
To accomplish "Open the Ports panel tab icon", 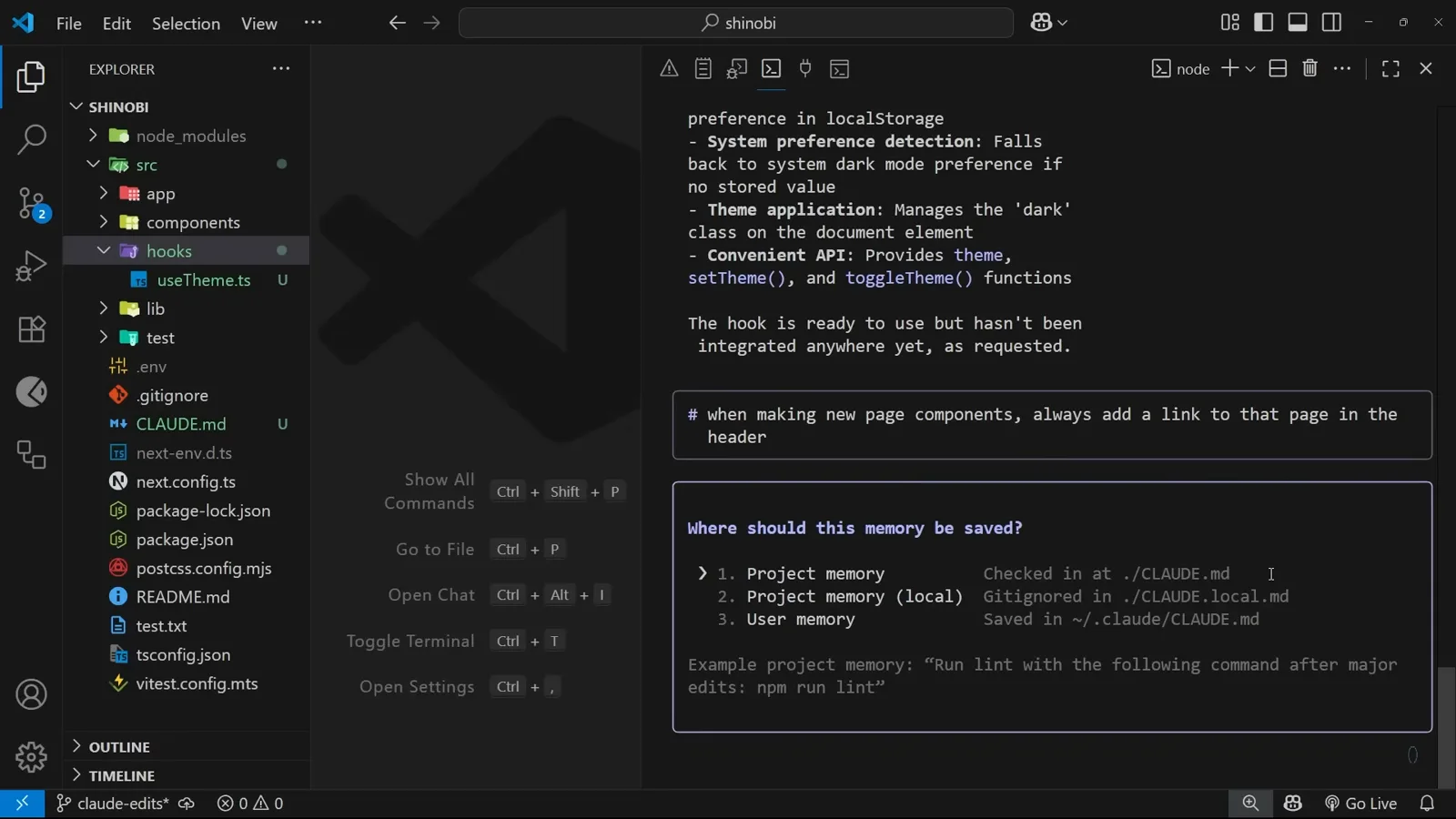I will (x=805, y=68).
